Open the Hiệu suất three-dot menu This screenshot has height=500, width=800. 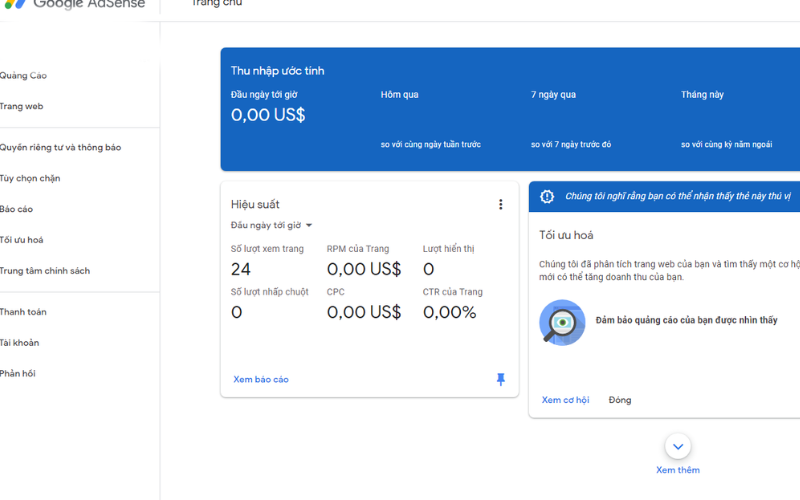point(501,205)
